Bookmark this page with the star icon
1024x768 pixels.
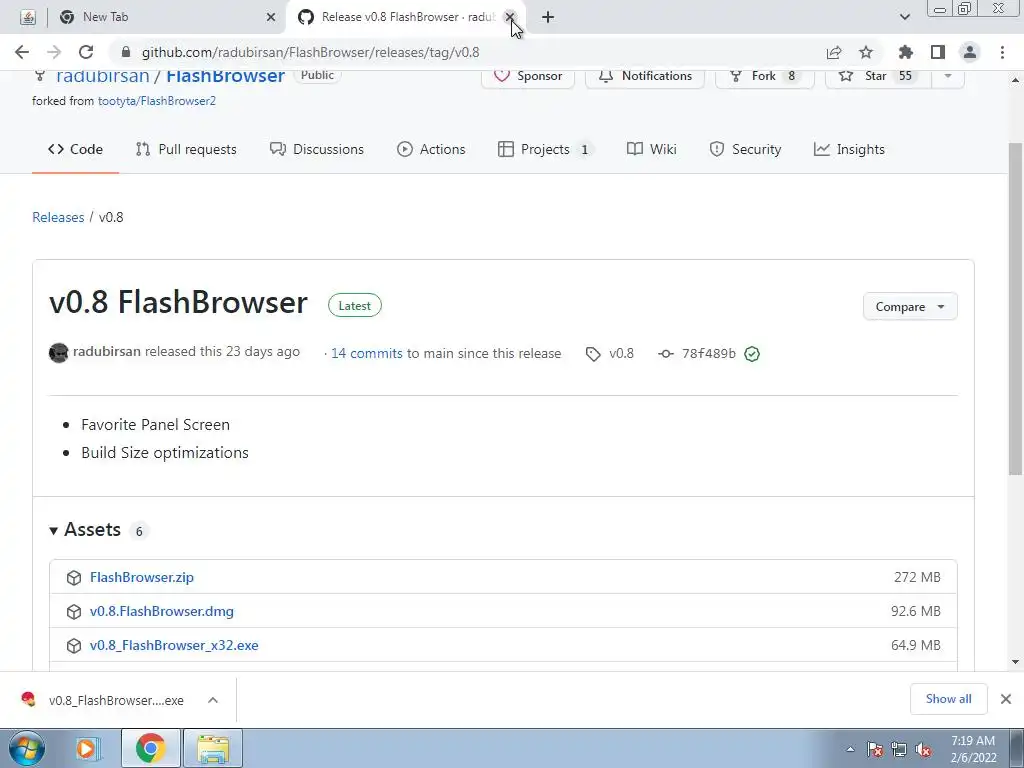pos(866,52)
